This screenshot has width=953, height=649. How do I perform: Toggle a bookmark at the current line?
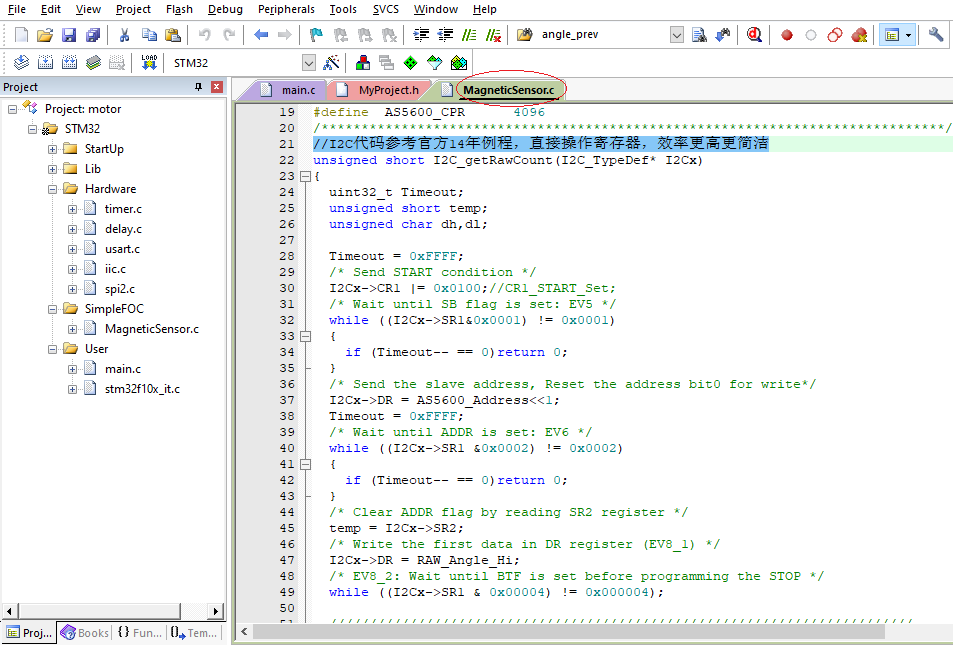315,36
